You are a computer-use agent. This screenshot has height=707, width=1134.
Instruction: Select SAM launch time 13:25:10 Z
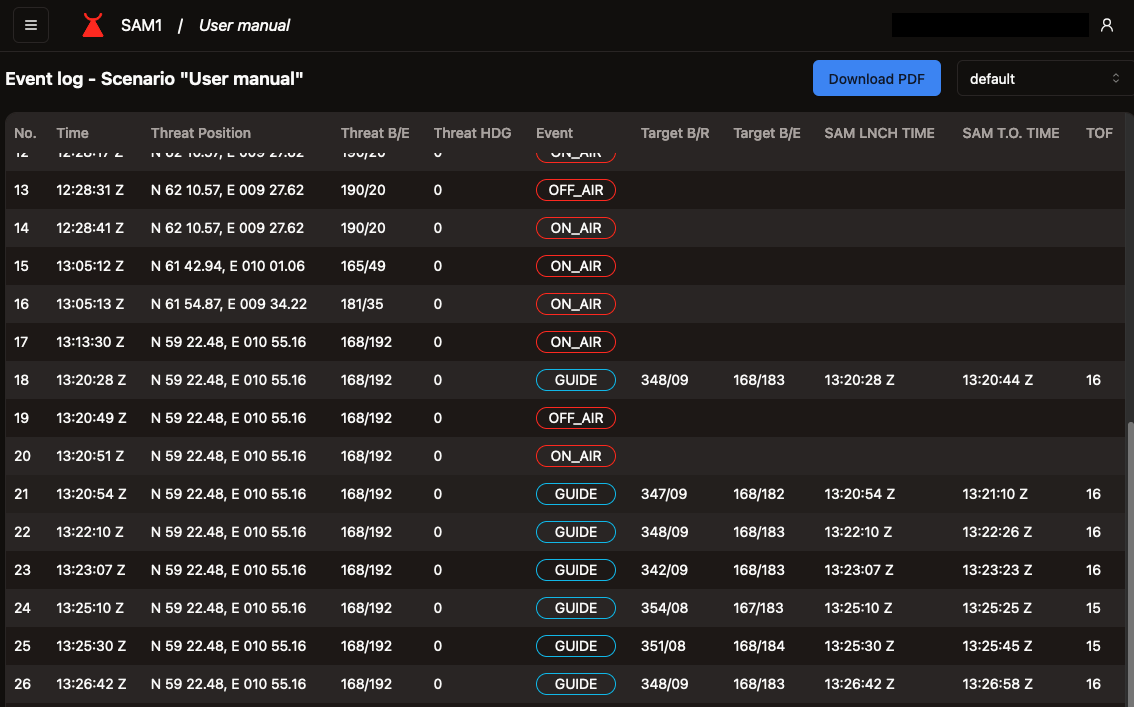[x=858, y=608]
